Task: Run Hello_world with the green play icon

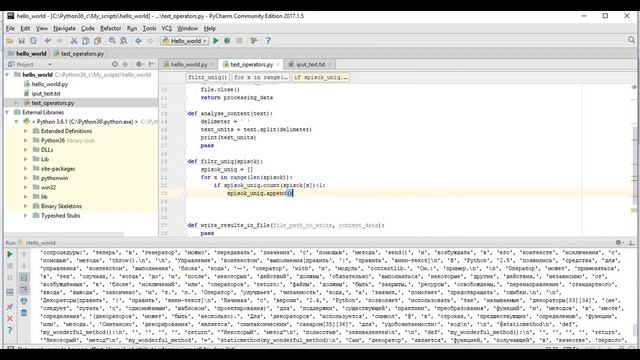Action: (x=216, y=41)
